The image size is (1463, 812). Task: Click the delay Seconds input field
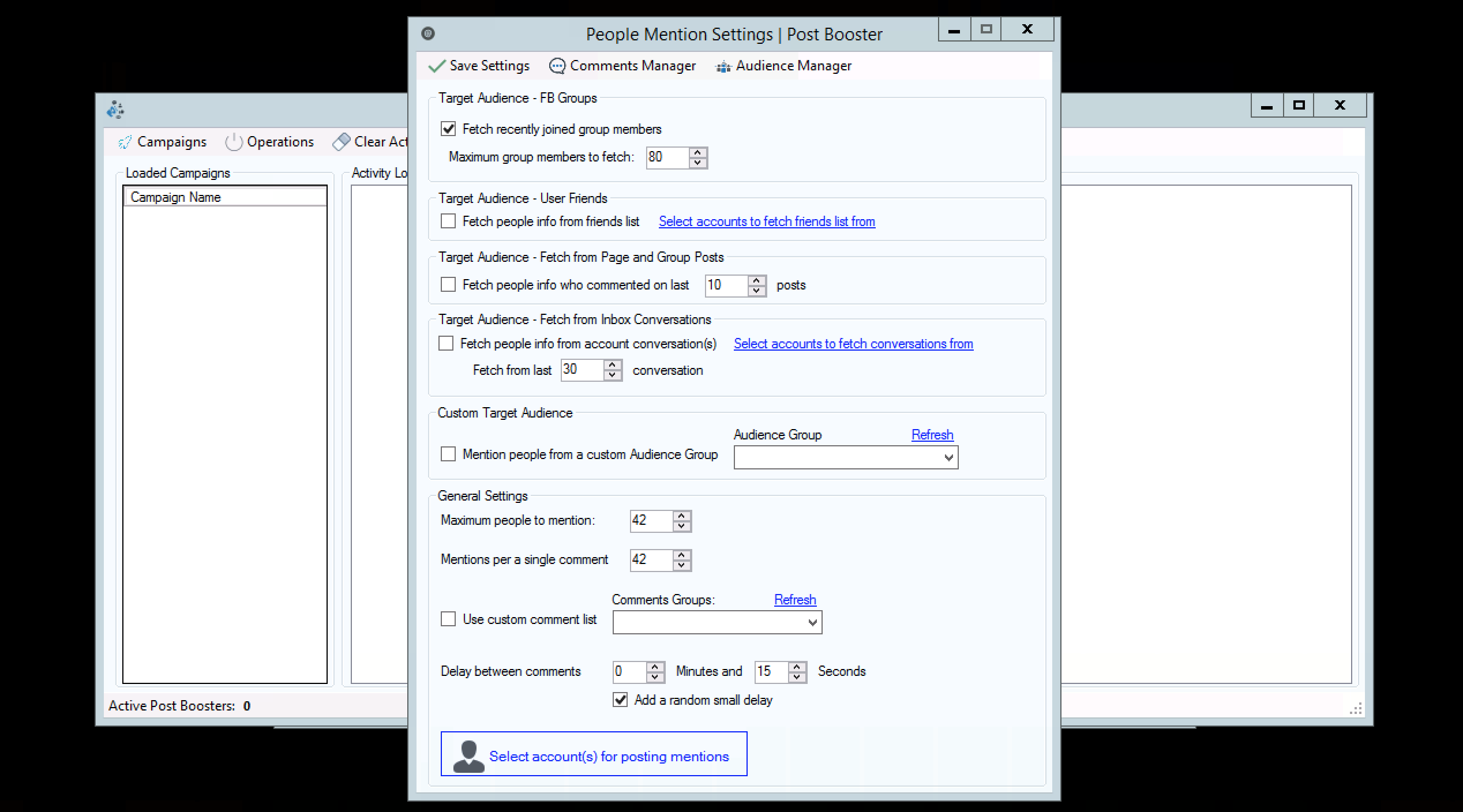pos(772,671)
